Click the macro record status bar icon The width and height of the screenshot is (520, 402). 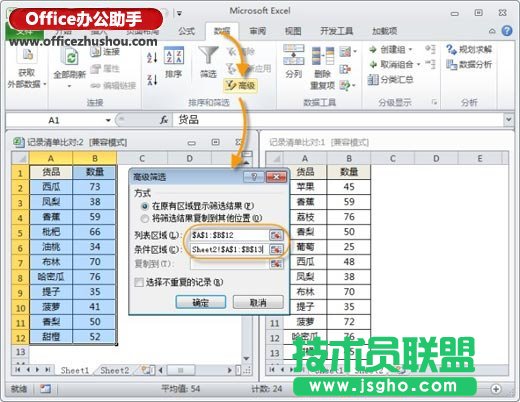point(45,389)
